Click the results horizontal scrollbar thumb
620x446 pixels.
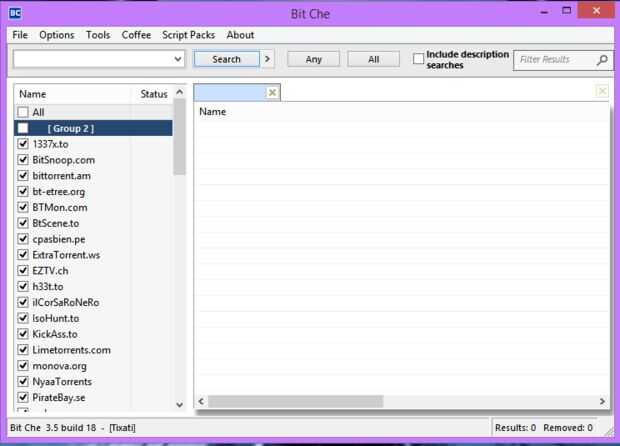coord(295,401)
